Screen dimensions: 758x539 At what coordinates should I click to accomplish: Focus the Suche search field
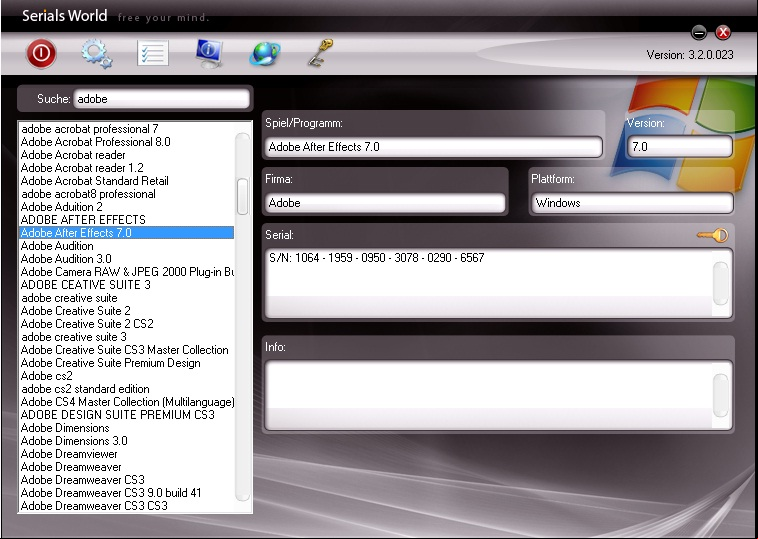(x=161, y=99)
